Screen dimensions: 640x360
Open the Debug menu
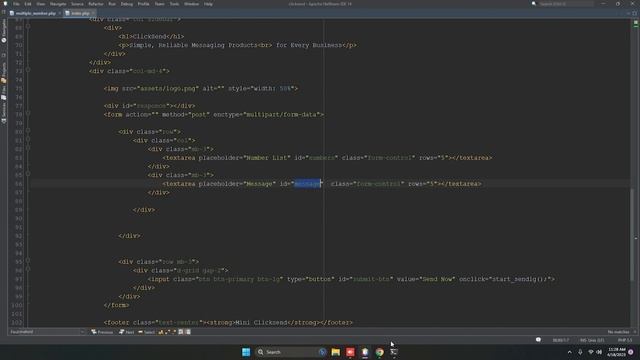pos(127,4)
